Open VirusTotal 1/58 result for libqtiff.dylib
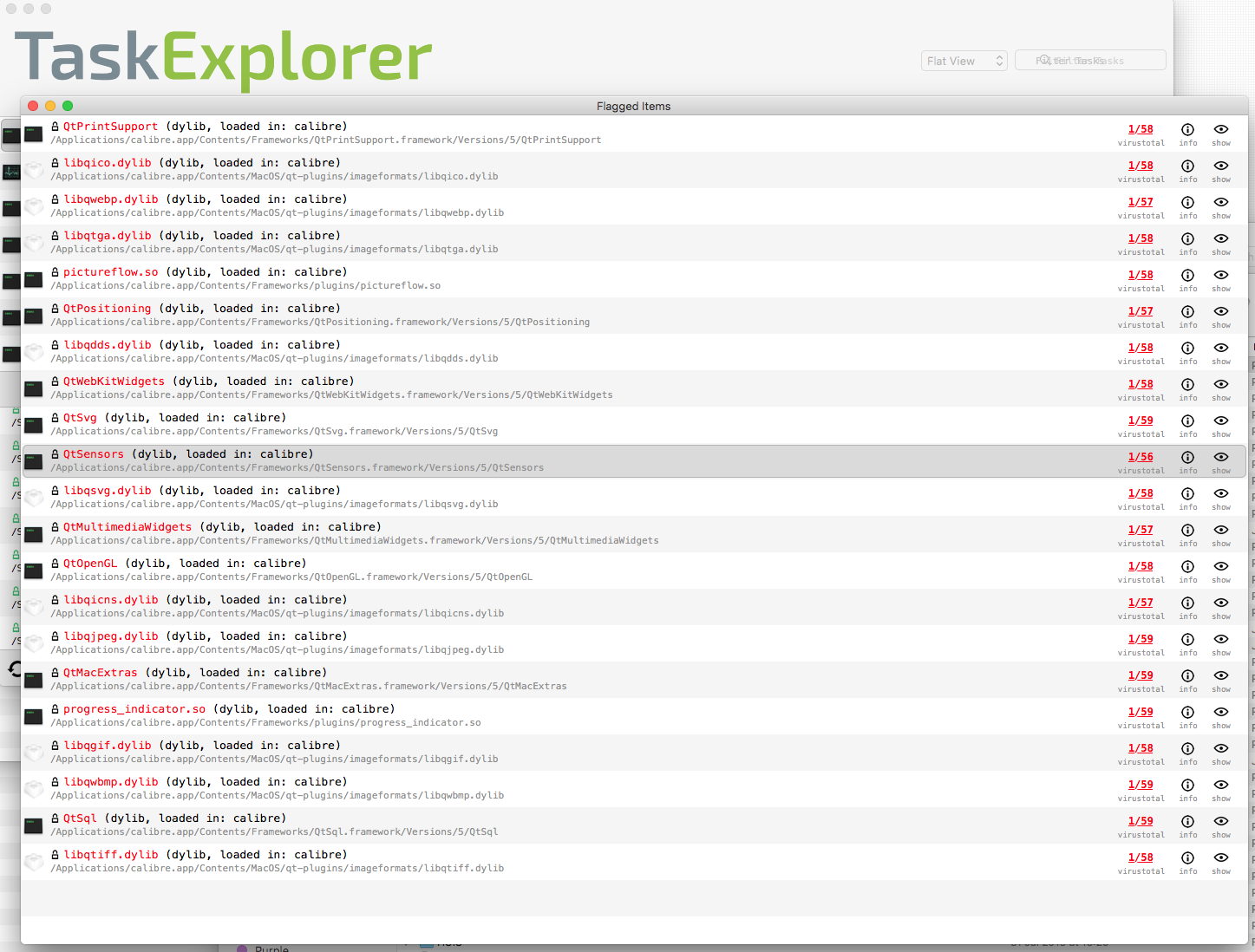 click(x=1141, y=857)
